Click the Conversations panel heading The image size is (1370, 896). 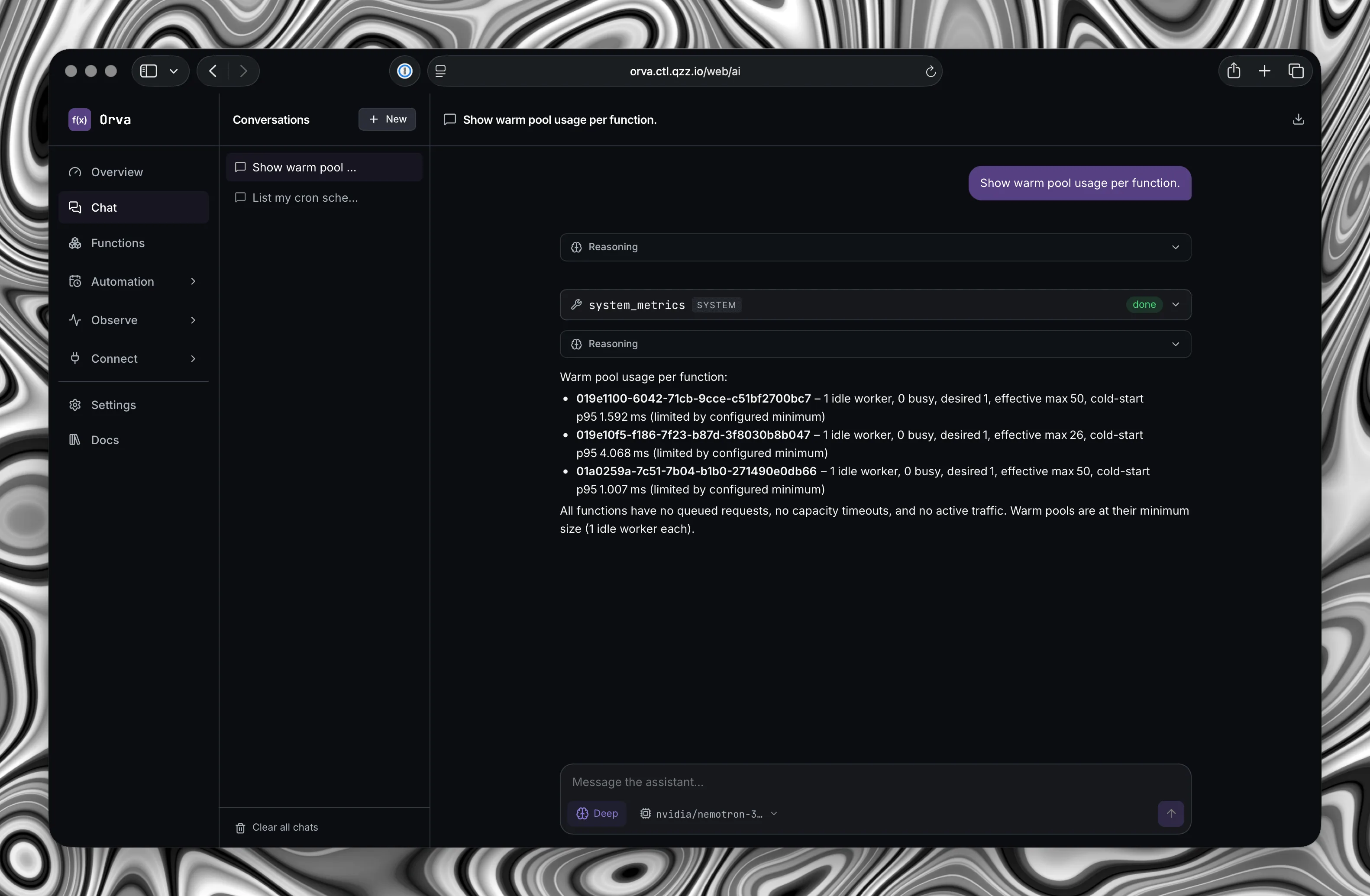271,120
